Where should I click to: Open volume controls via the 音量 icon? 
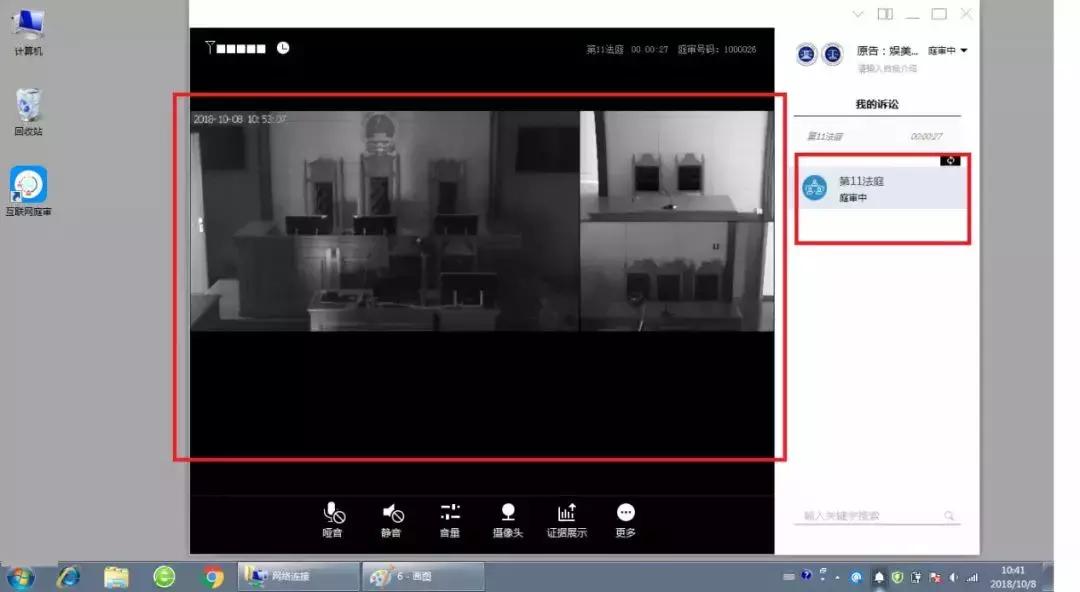coord(449,512)
